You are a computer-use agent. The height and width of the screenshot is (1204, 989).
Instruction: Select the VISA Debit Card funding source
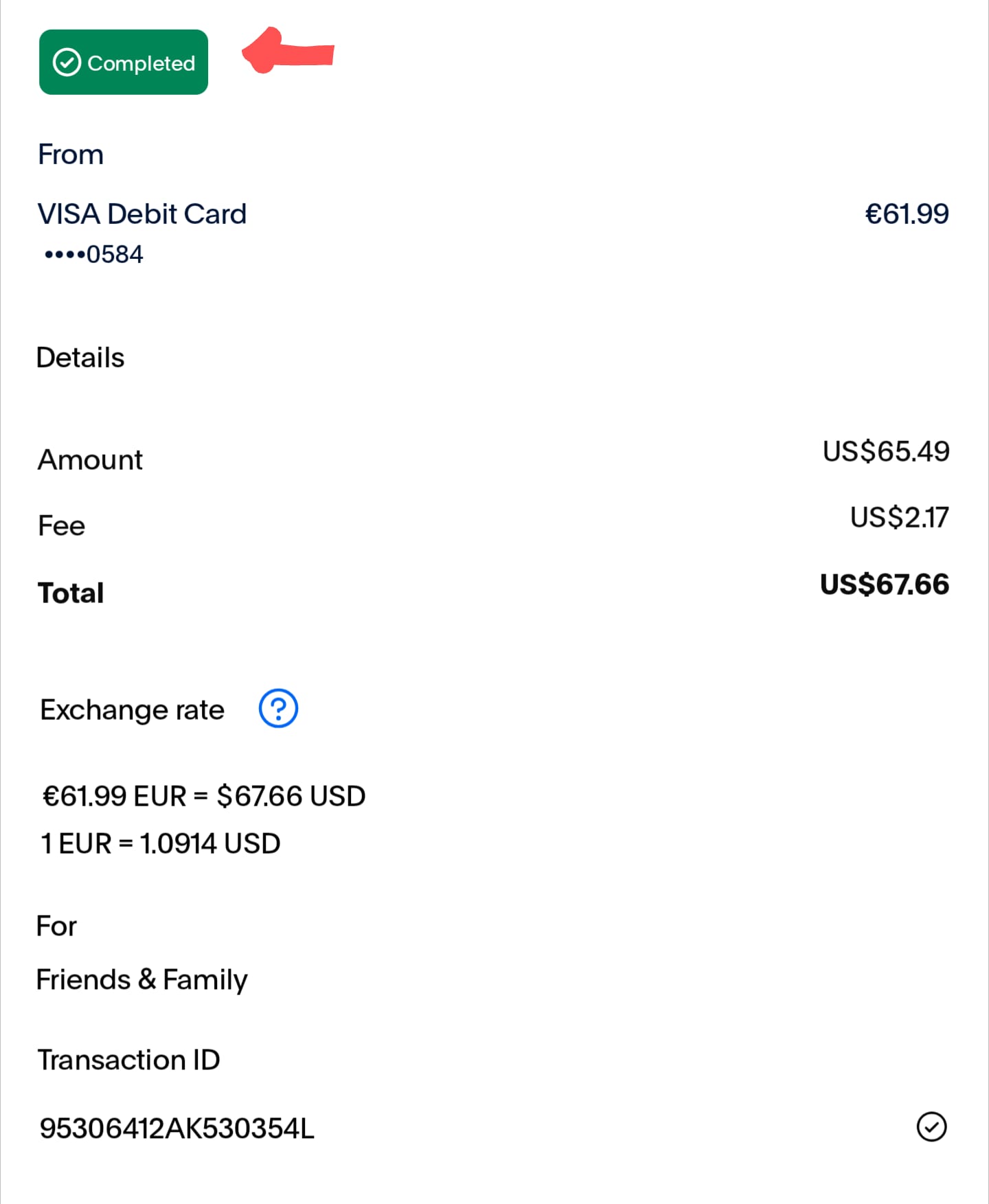tap(142, 214)
